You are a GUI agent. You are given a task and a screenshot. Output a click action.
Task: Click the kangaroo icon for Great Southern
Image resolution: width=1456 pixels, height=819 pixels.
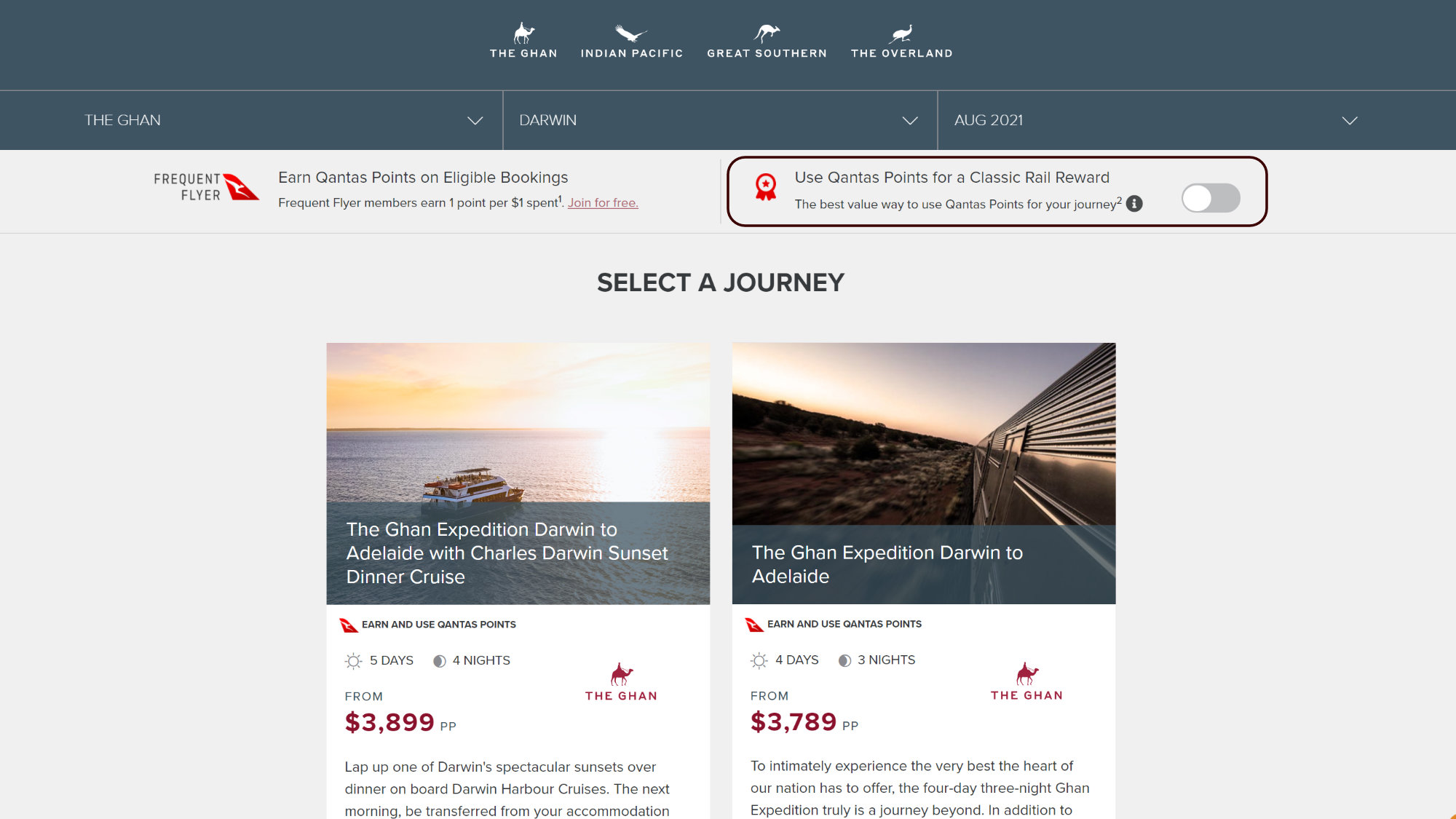point(766,33)
